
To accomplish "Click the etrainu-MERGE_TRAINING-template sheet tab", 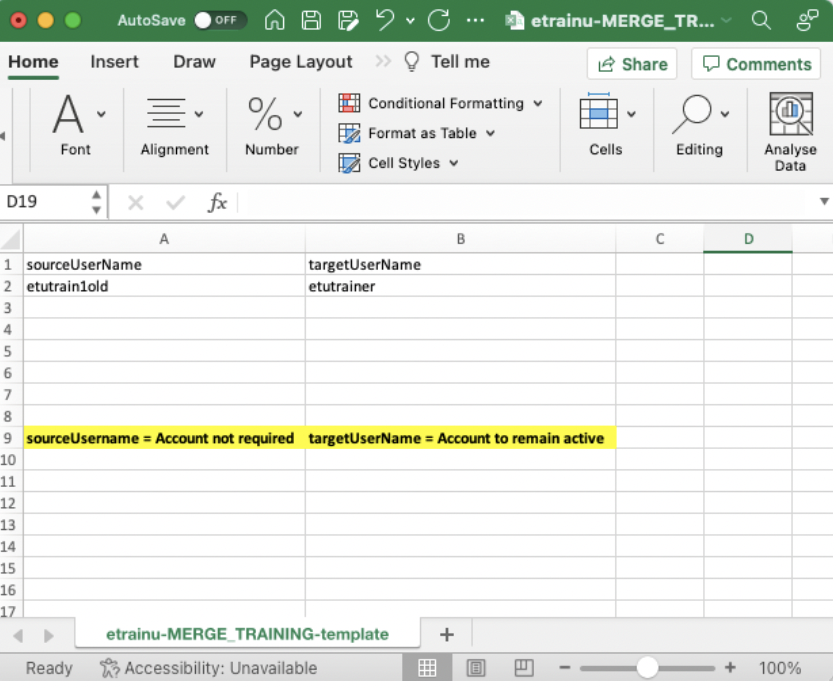I will 247,634.
